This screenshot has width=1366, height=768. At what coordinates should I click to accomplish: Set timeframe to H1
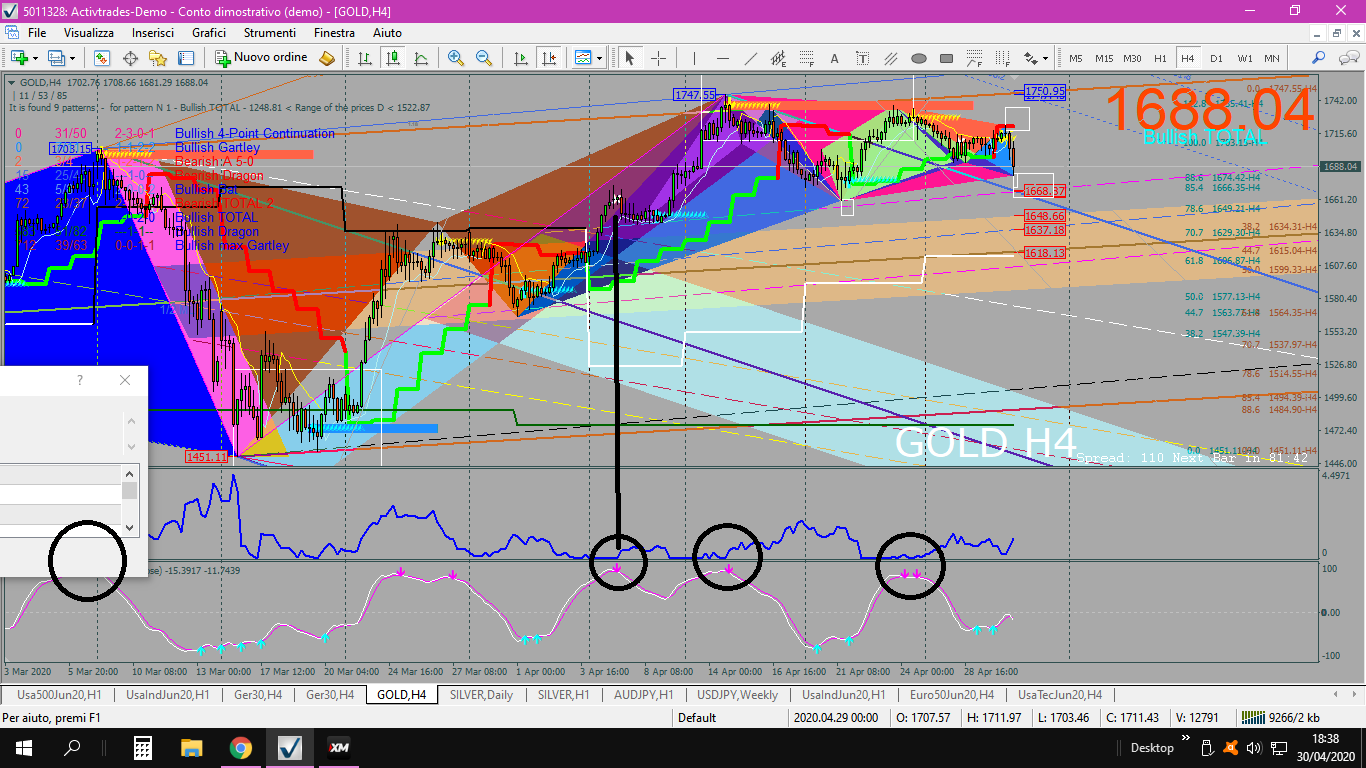pos(1160,58)
